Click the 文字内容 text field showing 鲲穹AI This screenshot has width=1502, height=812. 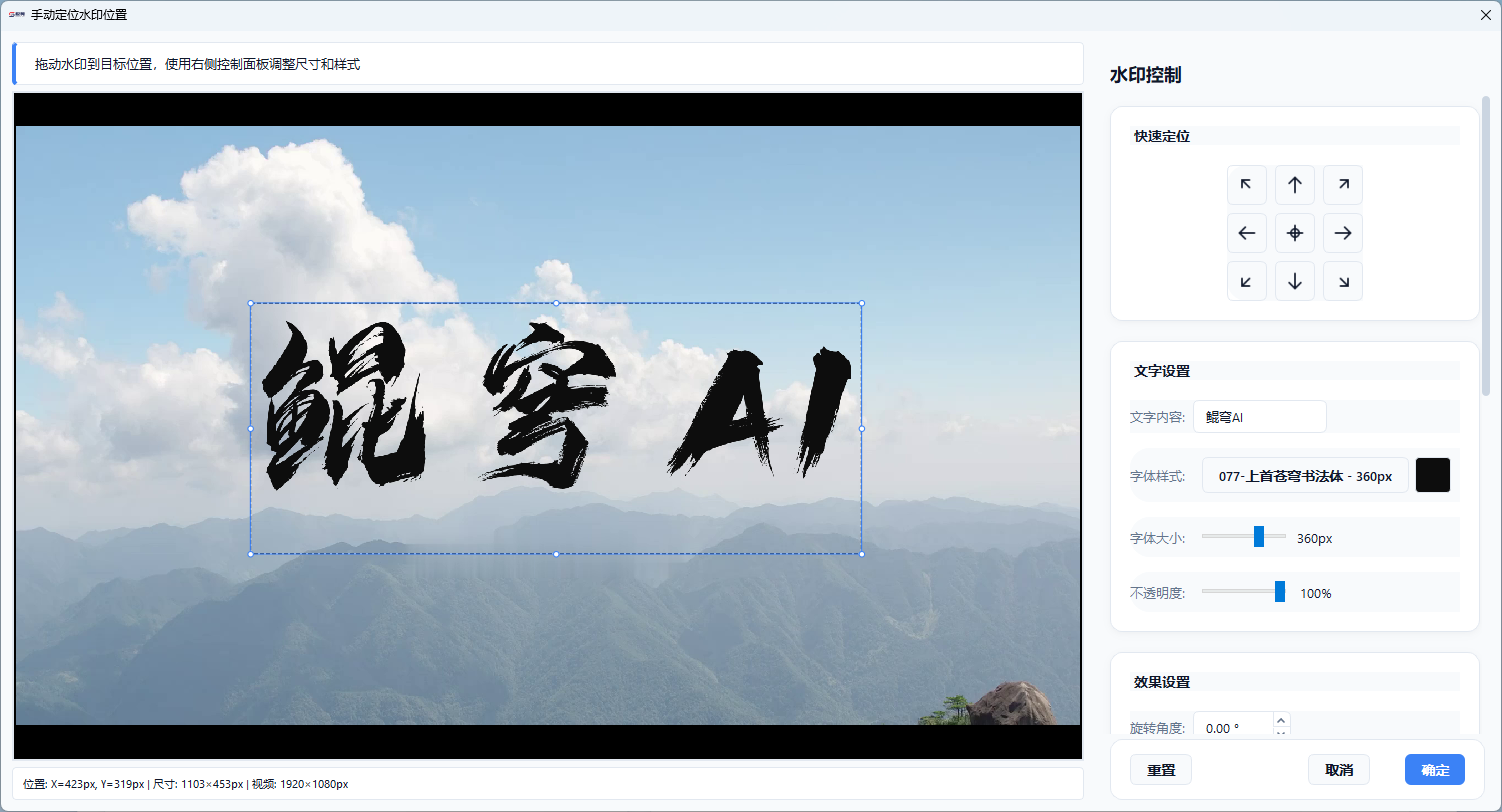pos(1259,416)
